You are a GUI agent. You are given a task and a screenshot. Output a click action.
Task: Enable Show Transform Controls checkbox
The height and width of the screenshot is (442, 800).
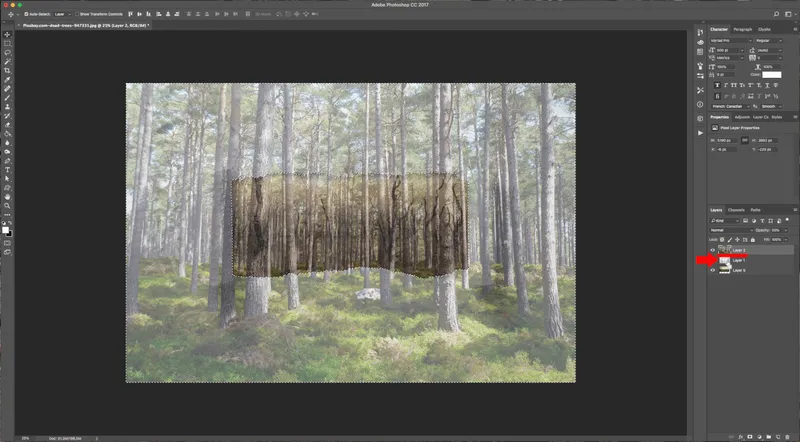(77, 14)
